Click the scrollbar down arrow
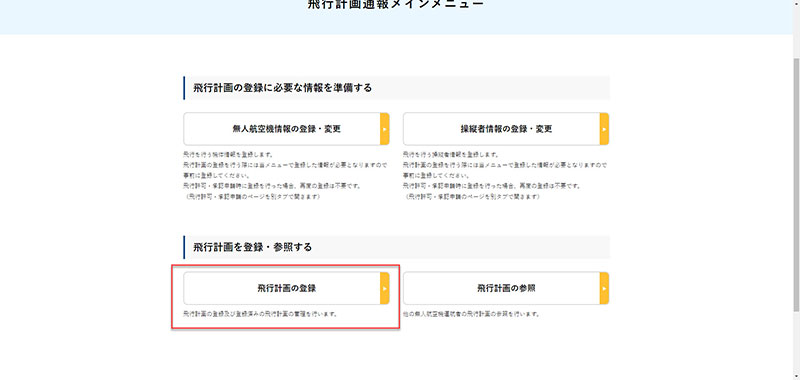 pos(796,376)
